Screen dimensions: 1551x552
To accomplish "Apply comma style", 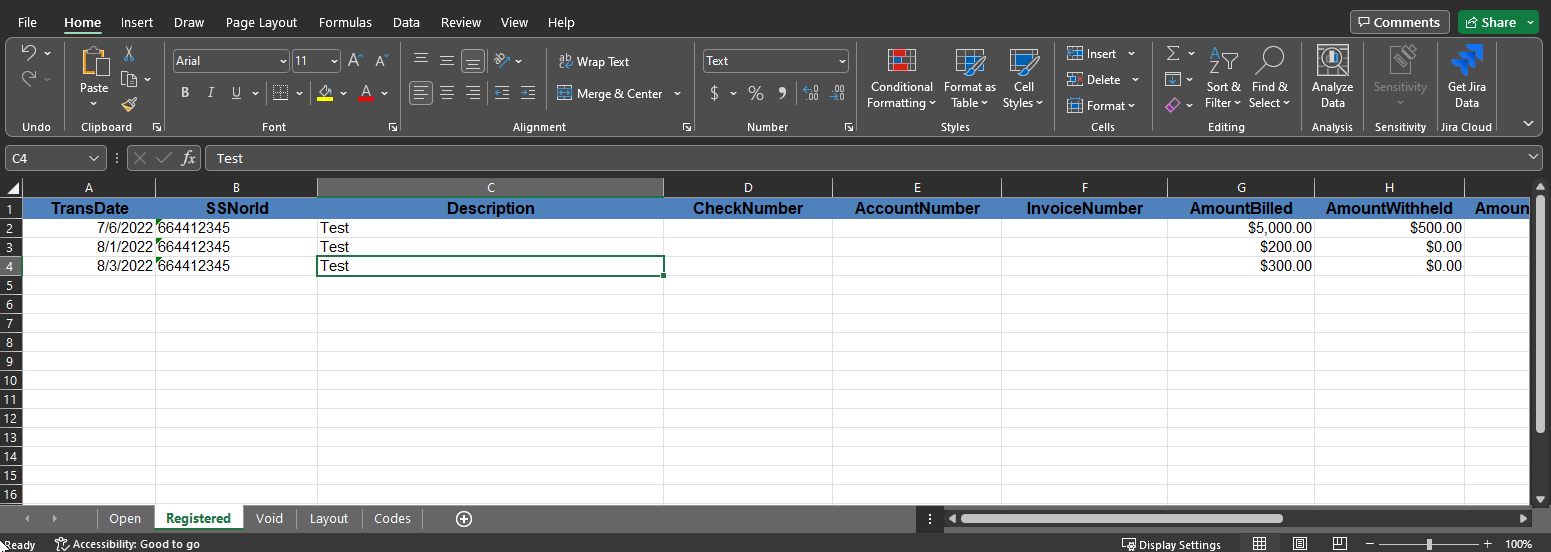I will [x=782, y=93].
